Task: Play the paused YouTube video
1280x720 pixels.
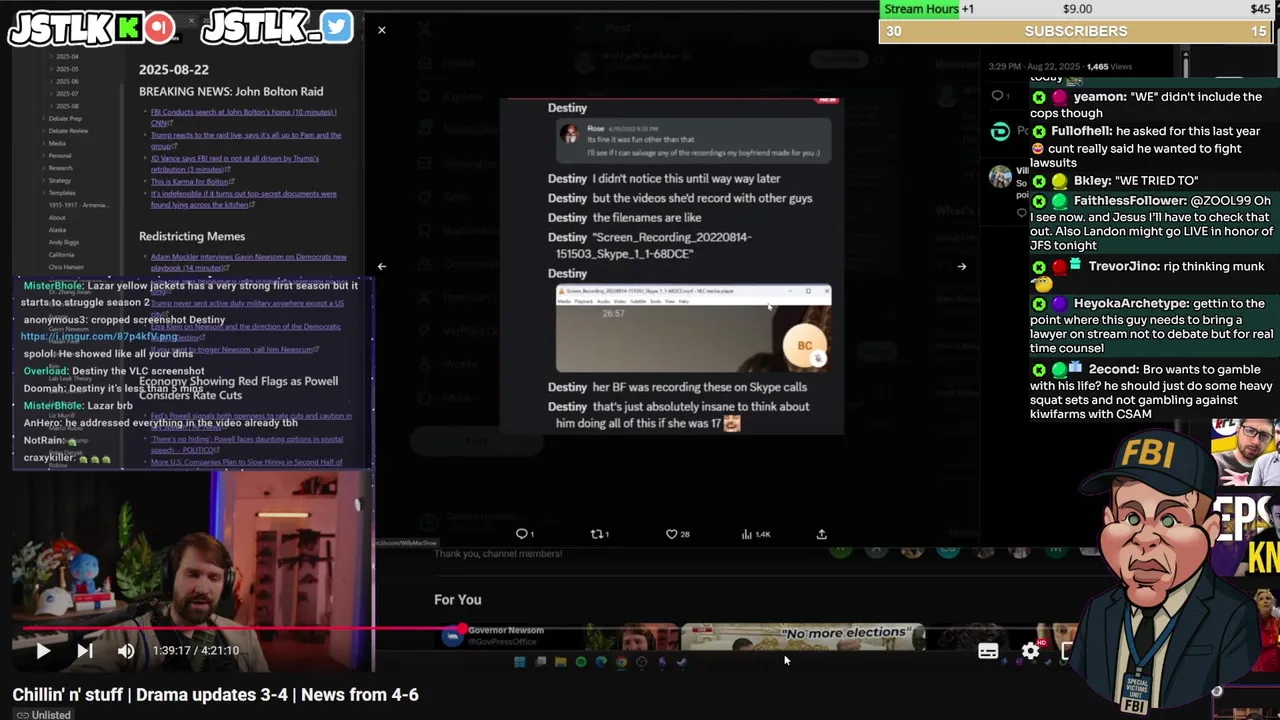Action: 43,651
